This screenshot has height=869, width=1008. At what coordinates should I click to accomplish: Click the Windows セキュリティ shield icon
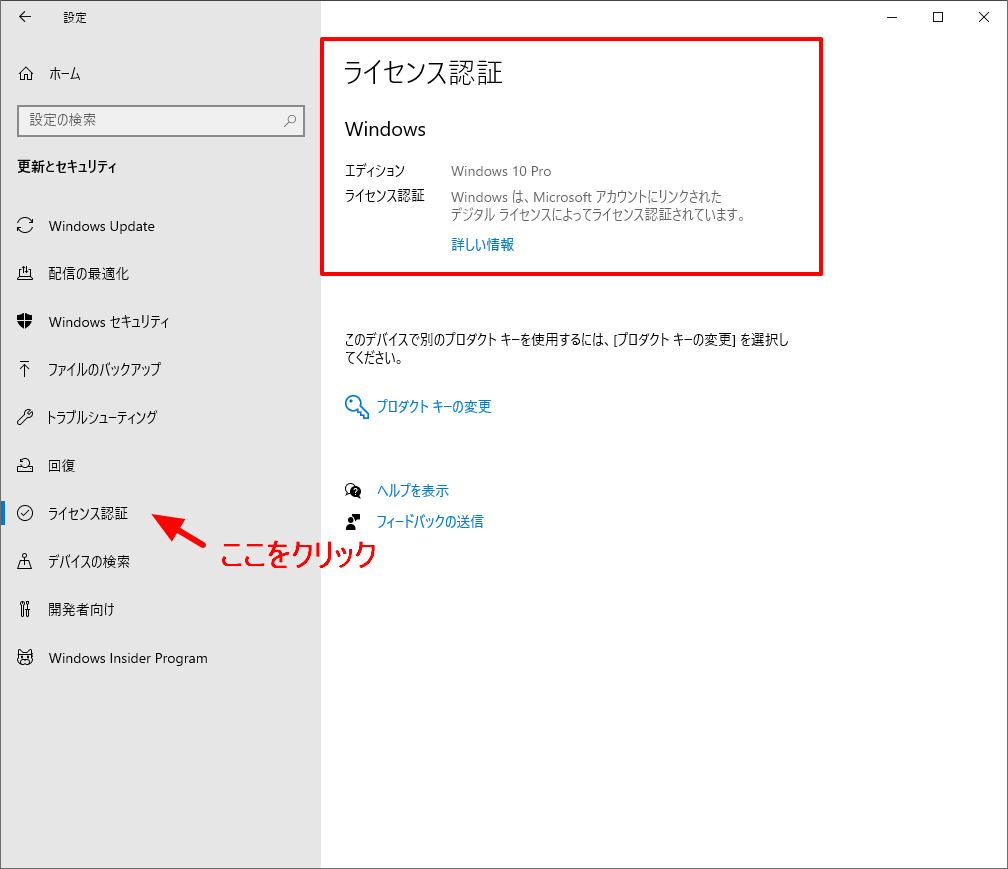coord(25,321)
